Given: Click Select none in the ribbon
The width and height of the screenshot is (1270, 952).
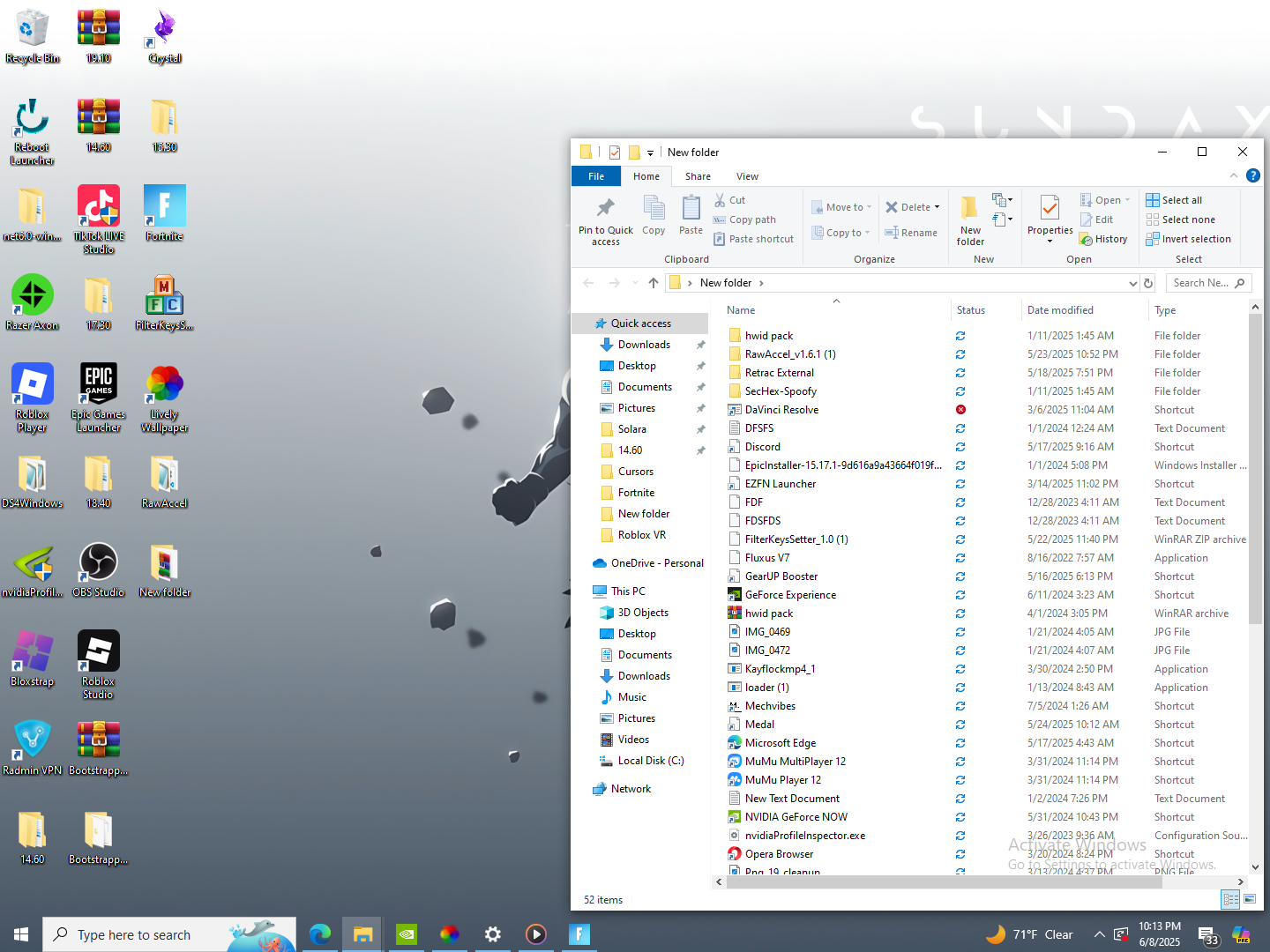Looking at the screenshot, I should tap(1180, 219).
